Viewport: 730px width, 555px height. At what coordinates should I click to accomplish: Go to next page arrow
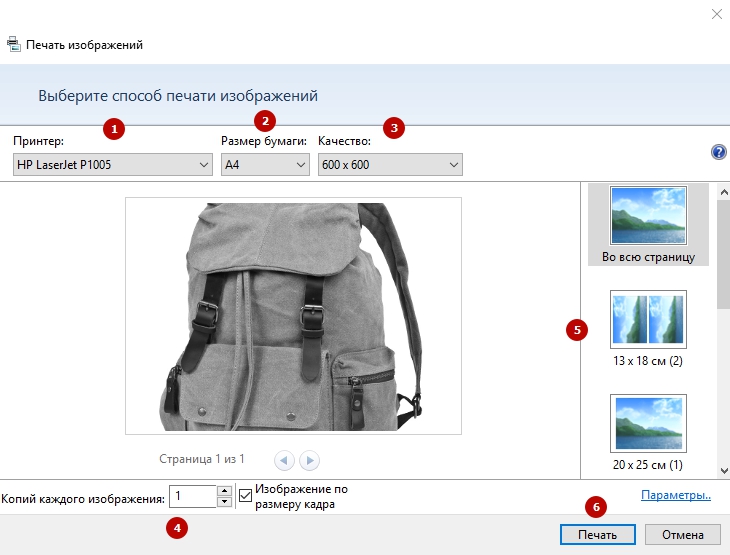(310, 460)
